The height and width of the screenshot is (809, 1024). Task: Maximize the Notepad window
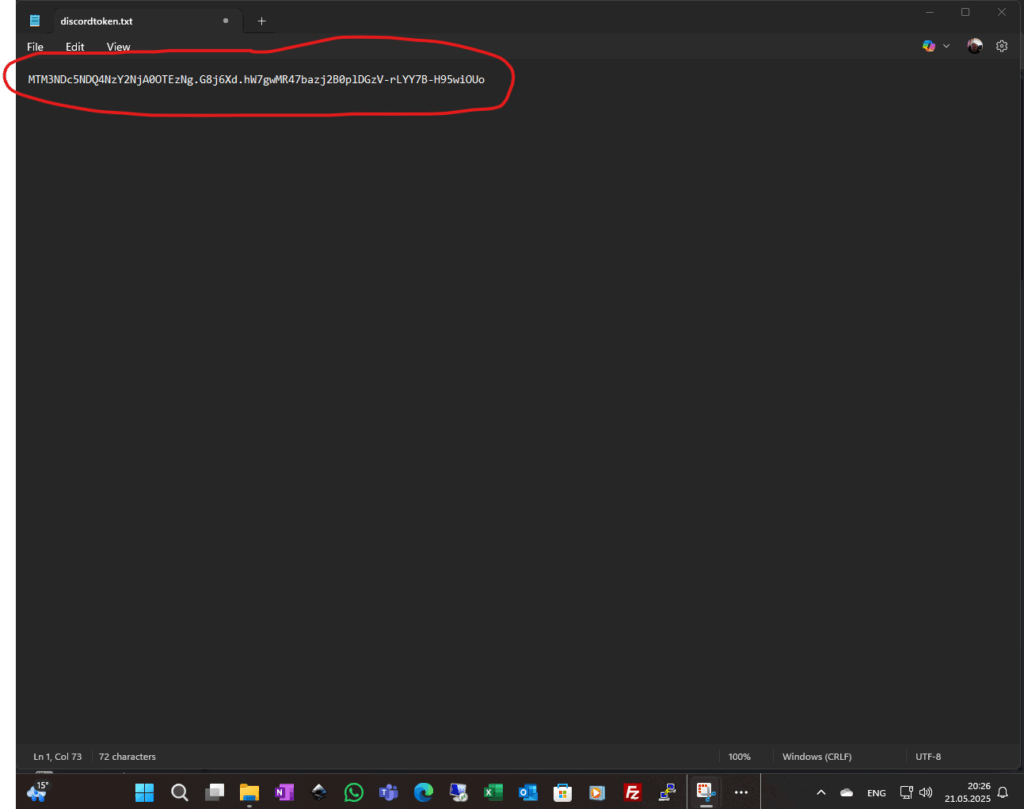point(965,12)
